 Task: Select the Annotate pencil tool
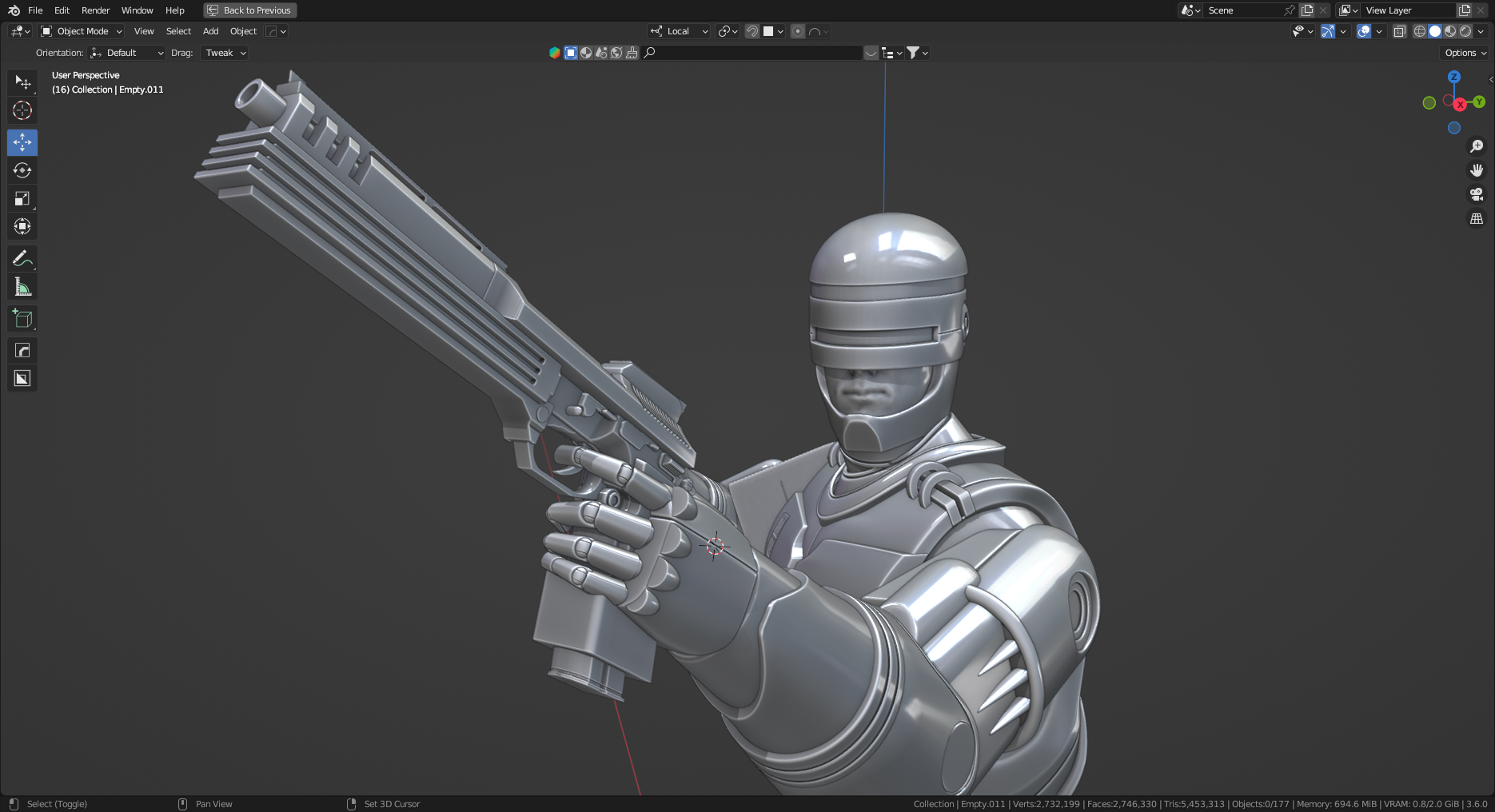coord(22,258)
